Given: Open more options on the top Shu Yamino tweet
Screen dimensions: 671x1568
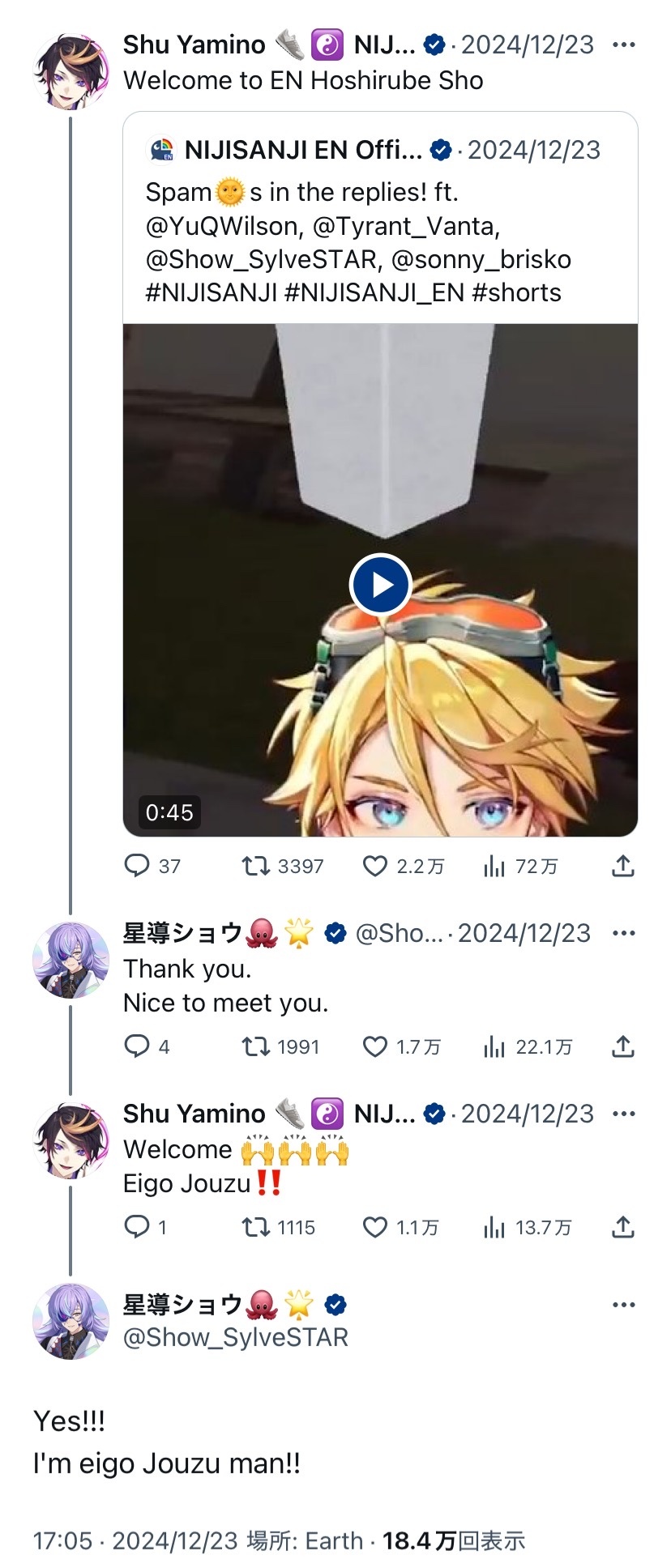Looking at the screenshot, I should click(624, 45).
